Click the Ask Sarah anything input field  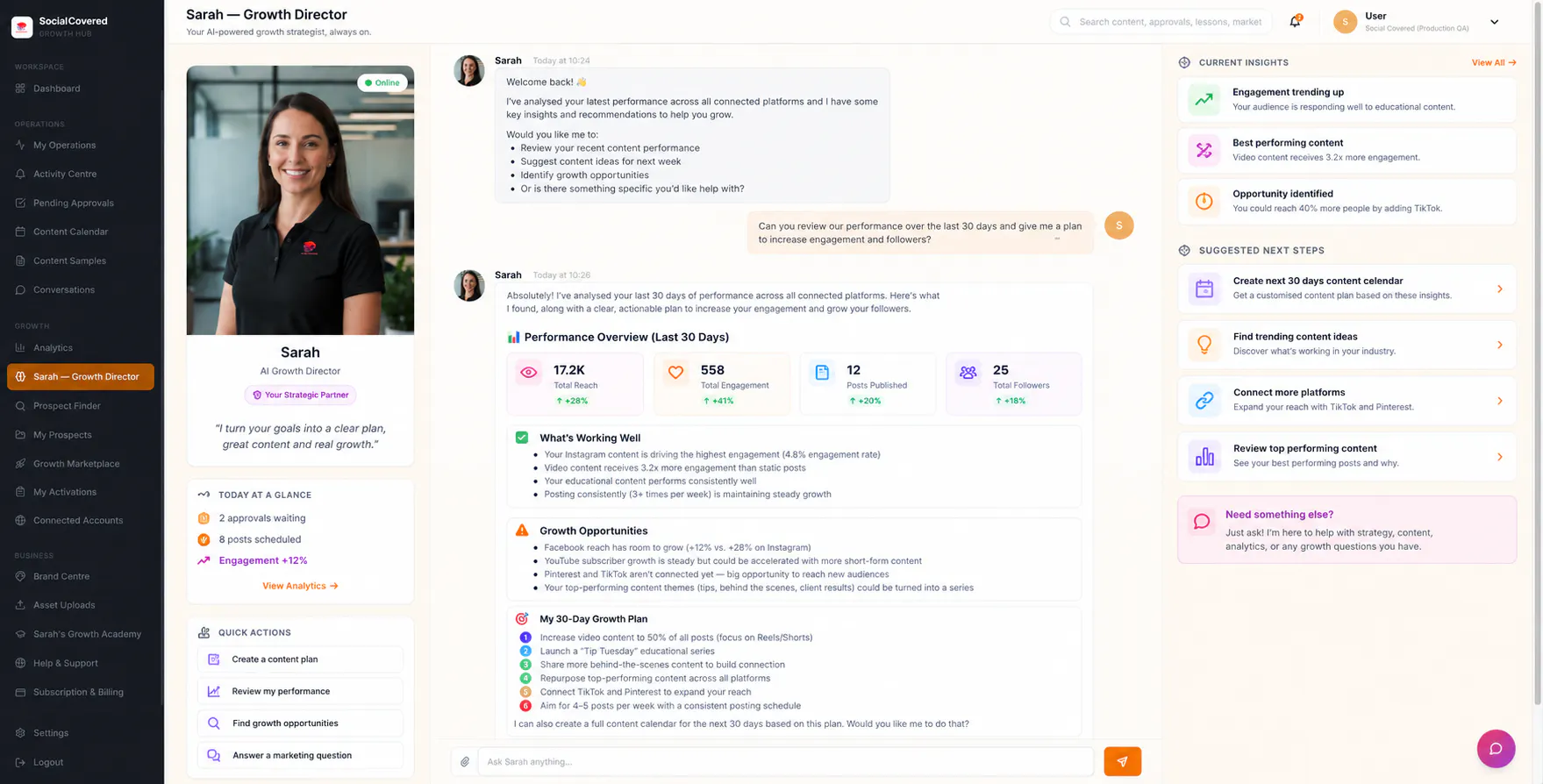pyautogui.click(x=785, y=761)
